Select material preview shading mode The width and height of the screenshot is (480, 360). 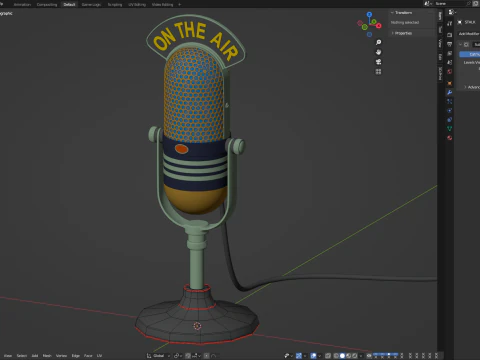click(x=349, y=356)
